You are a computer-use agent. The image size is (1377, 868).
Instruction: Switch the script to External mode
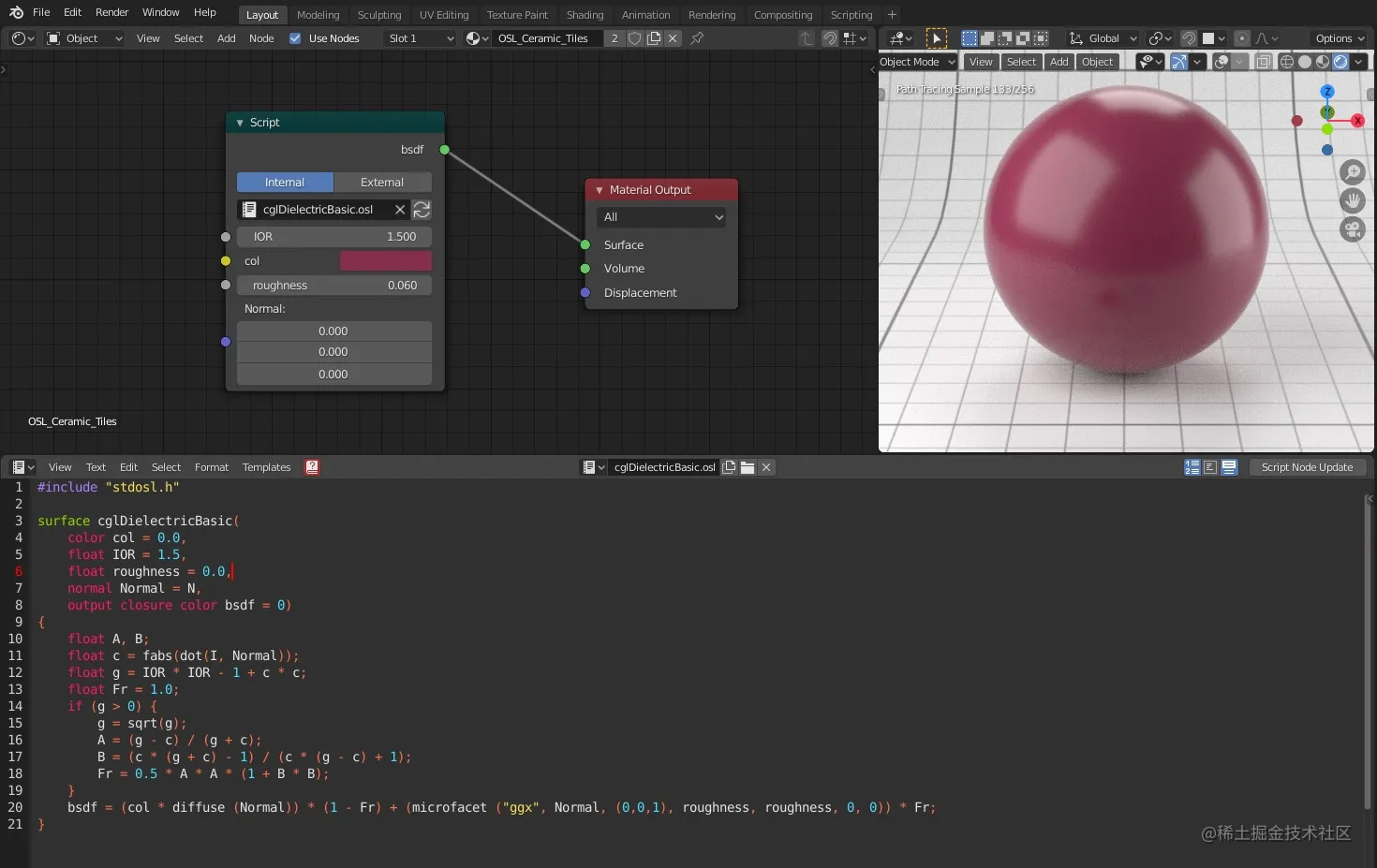[382, 182]
